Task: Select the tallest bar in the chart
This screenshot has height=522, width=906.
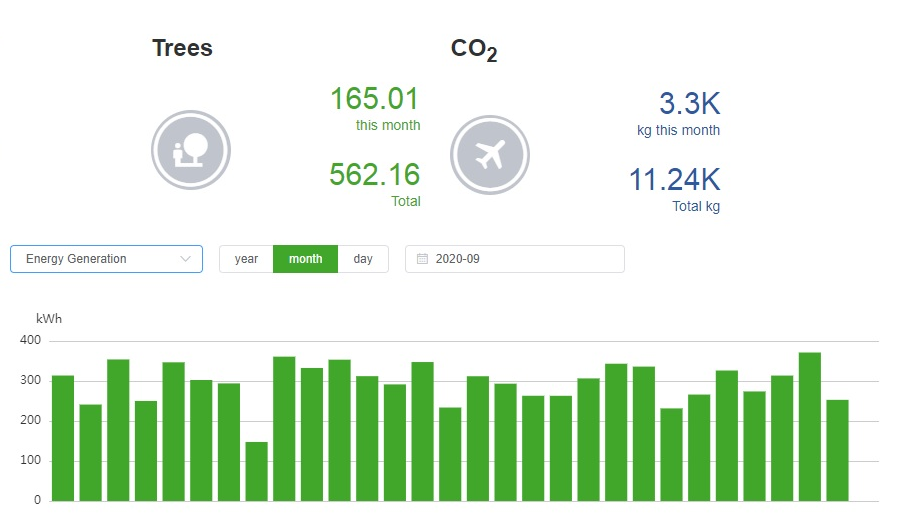Action: pos(810,426)
